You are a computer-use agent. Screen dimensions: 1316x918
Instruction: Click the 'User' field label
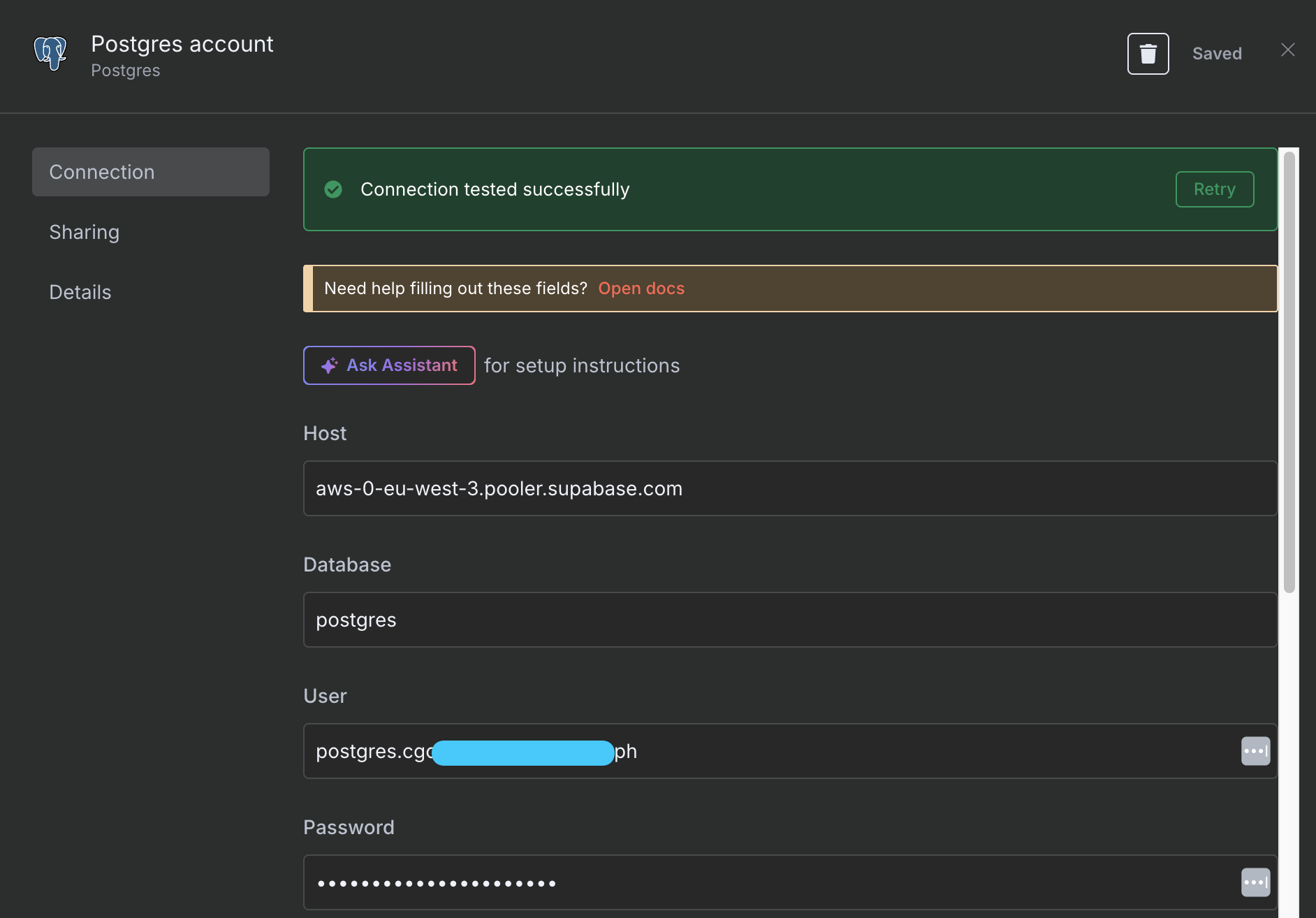325,696
